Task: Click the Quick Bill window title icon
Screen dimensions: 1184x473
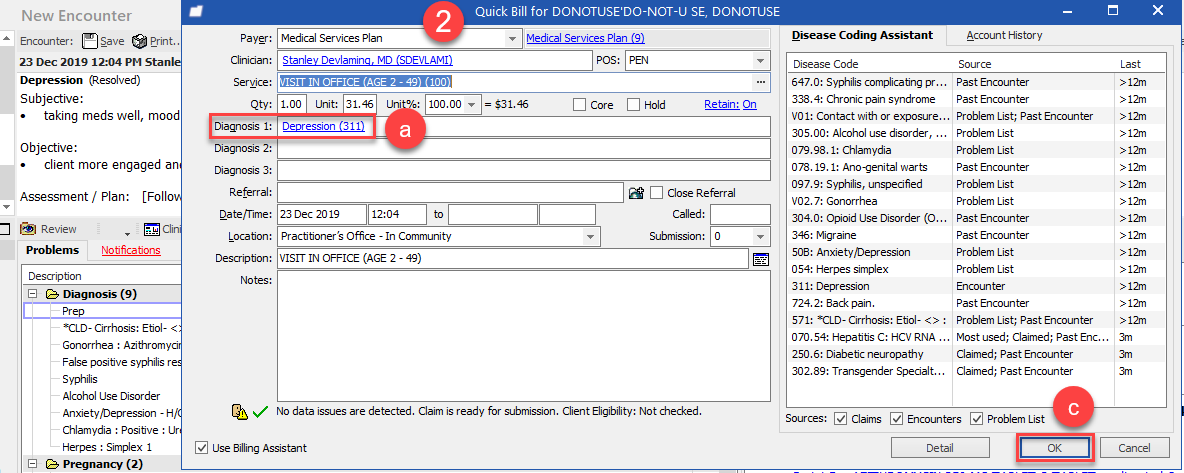Action: 196,12
